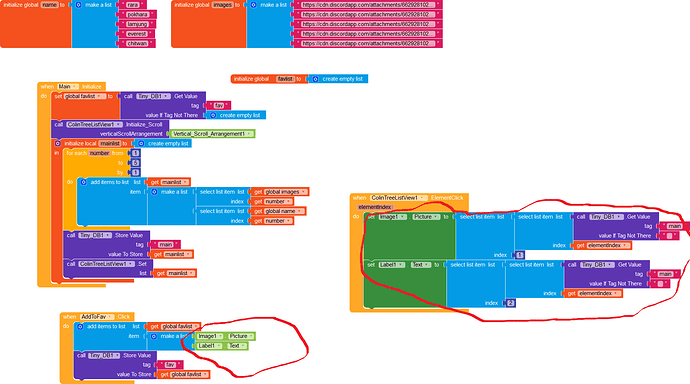Click the global name variable name field
690x384 pixels.
coord(49,5)
